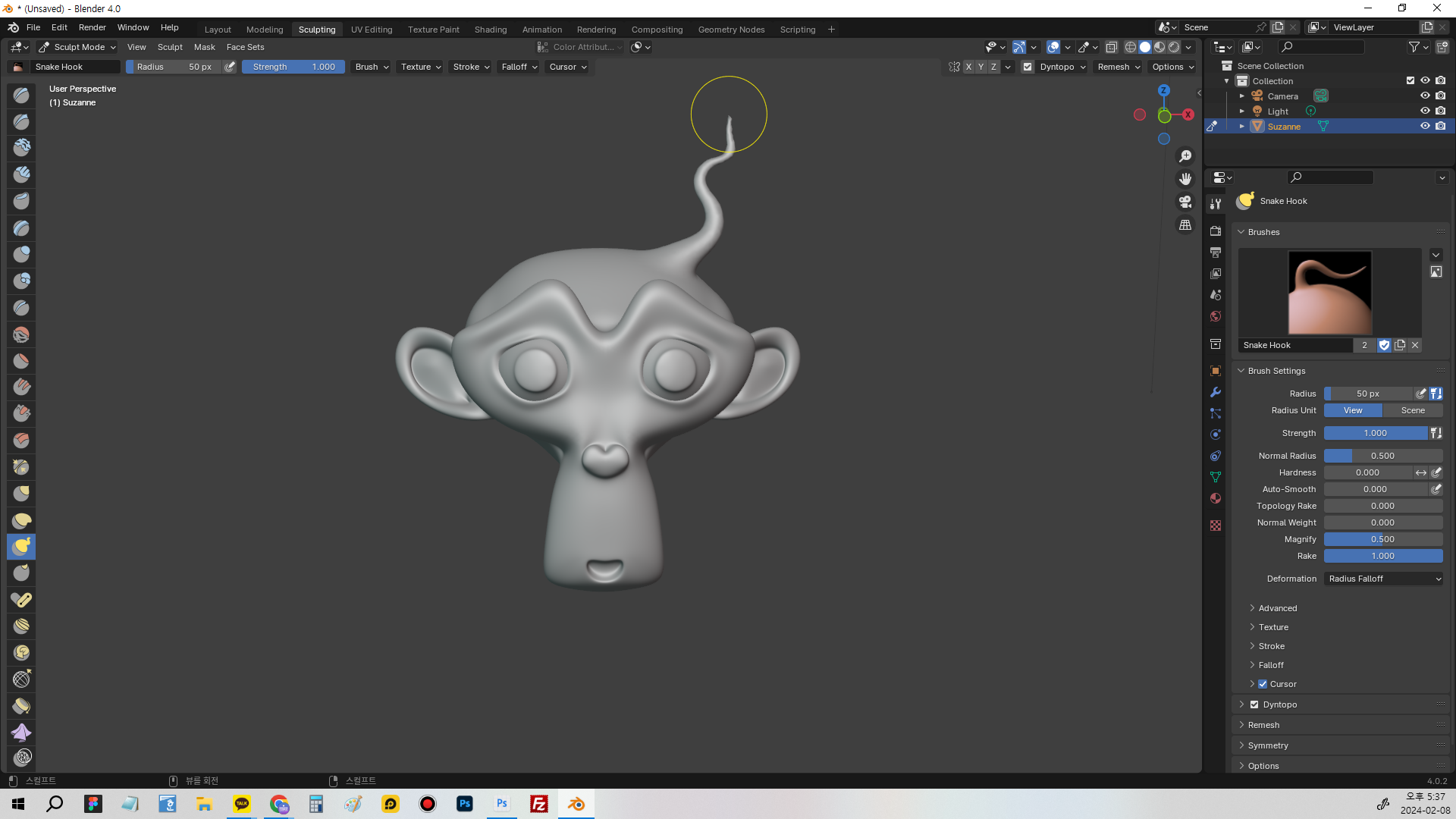
Task: Open the Render menu
Action: click(93, 27)
